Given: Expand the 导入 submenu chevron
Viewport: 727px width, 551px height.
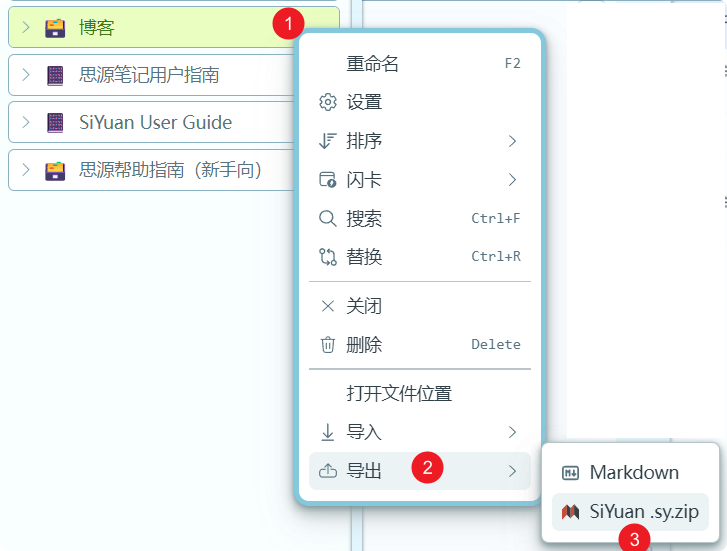Looking at the screenshot, I should click(x=512, y=432).
